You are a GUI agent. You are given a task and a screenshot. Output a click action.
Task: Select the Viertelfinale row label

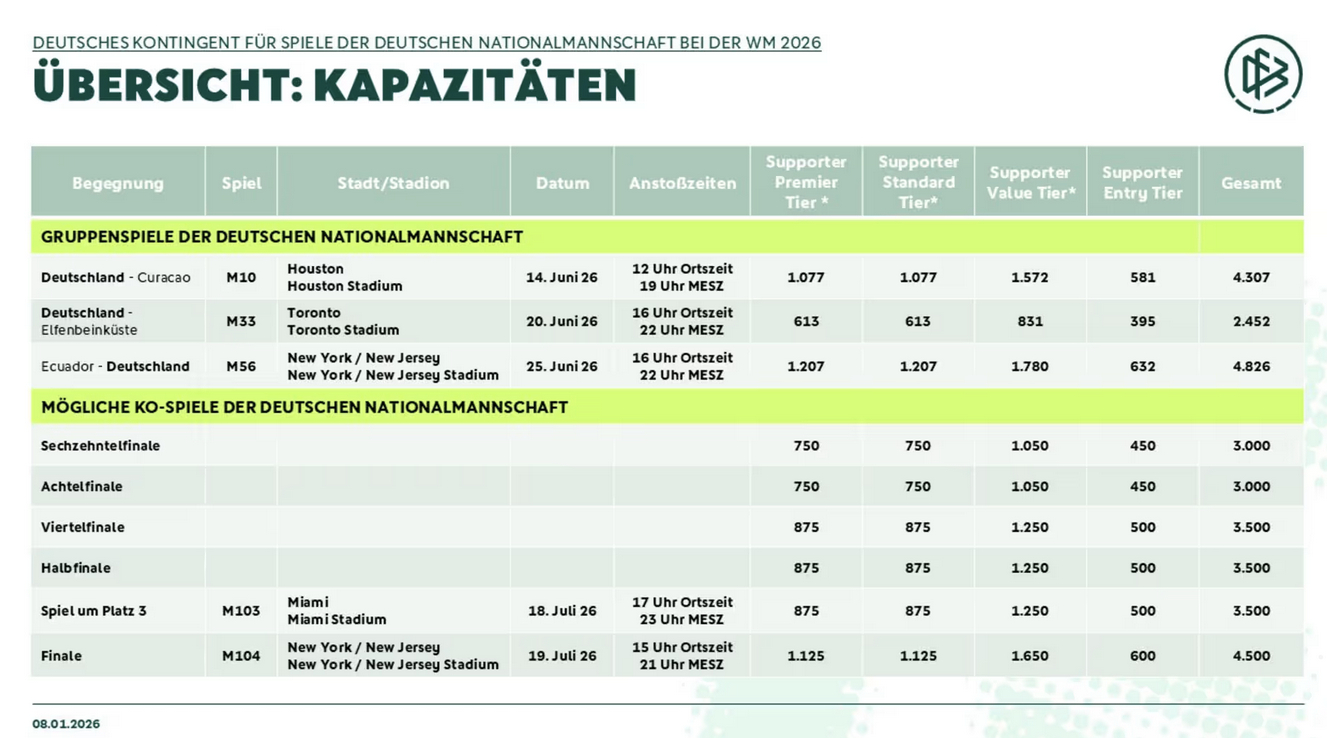(83, 527)
